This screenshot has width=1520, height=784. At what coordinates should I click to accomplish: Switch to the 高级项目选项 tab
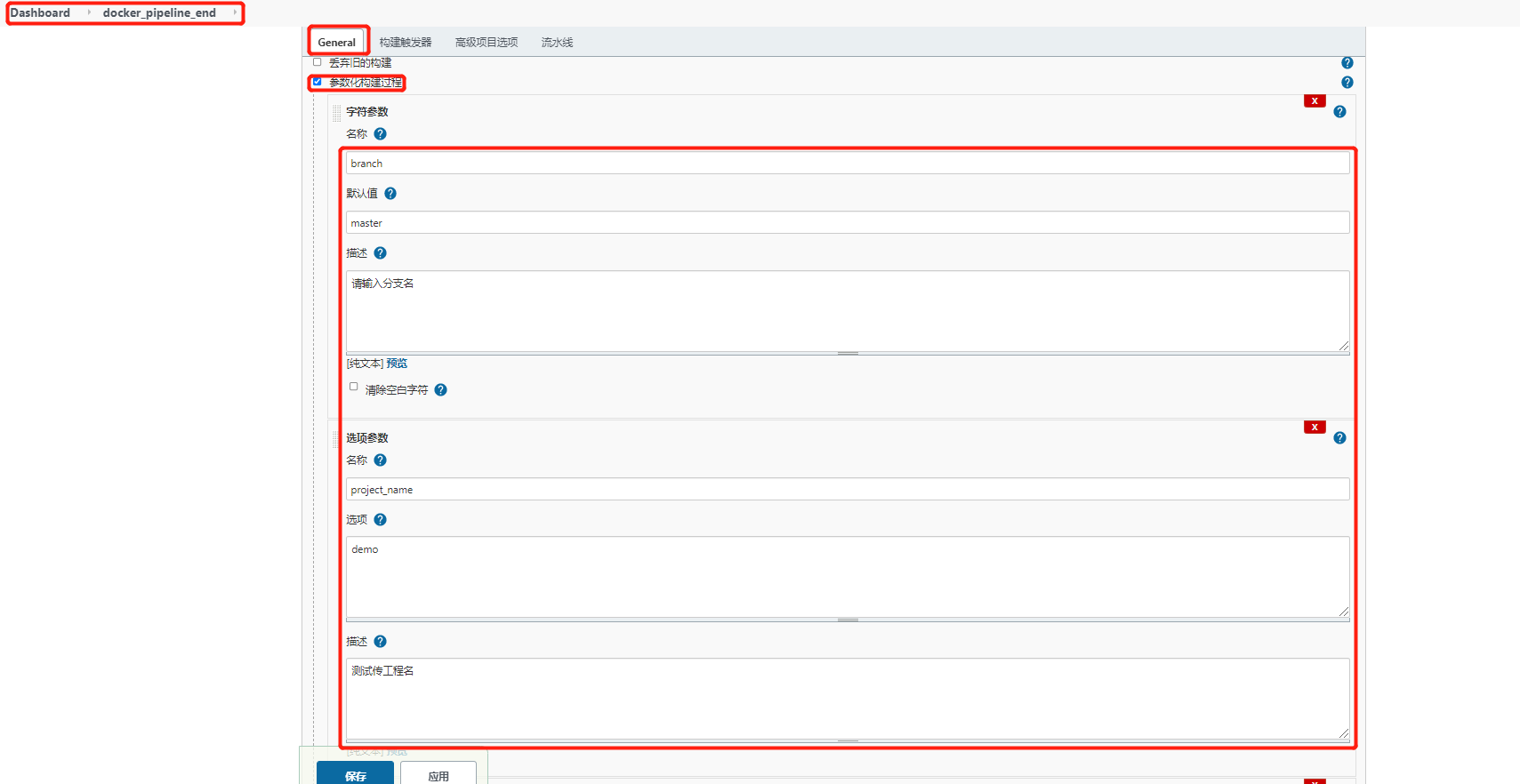click(487, 43)
